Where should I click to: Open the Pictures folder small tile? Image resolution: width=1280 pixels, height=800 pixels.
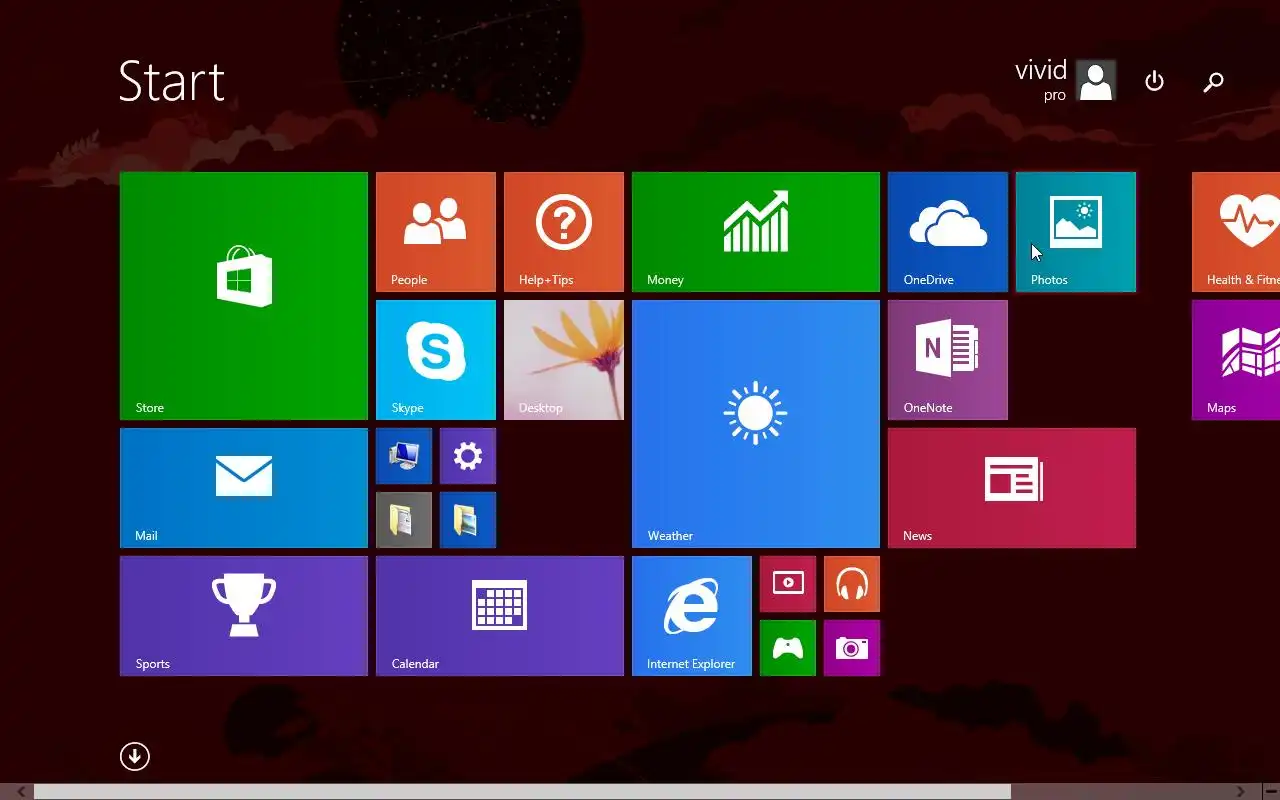(468, 520)
